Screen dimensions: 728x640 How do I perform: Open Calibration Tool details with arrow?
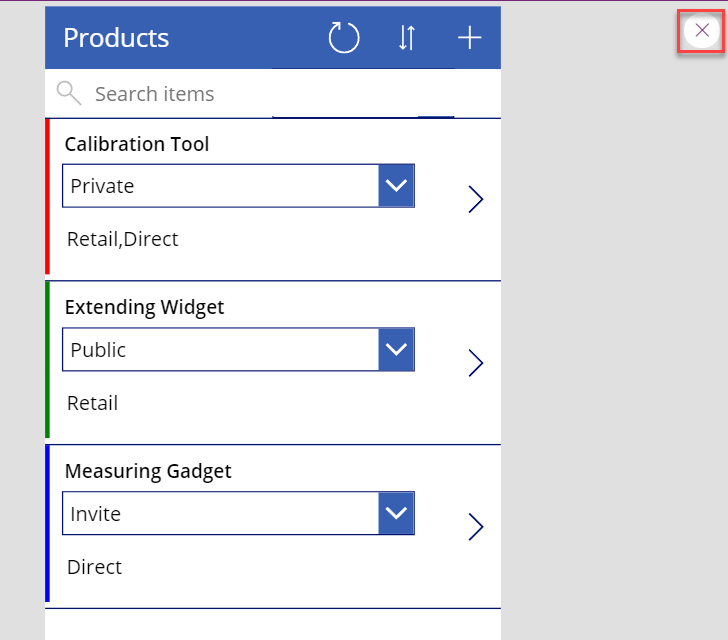(x=475, y=199)
